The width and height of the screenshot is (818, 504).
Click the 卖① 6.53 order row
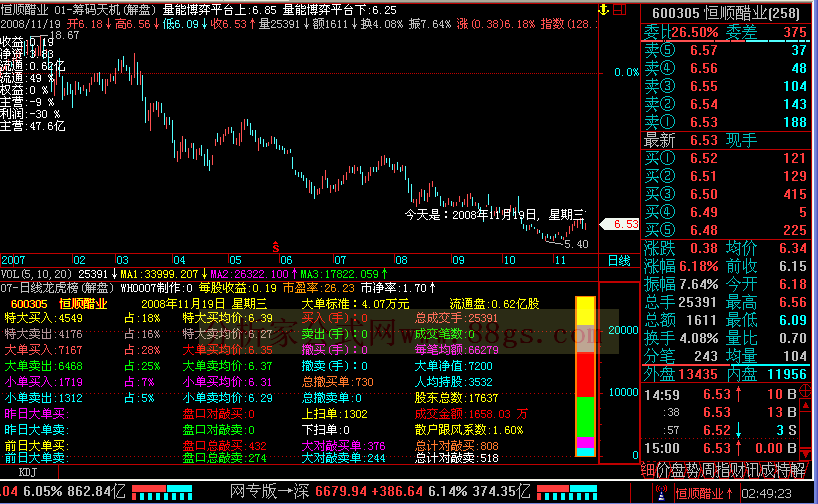click(726, 122)
